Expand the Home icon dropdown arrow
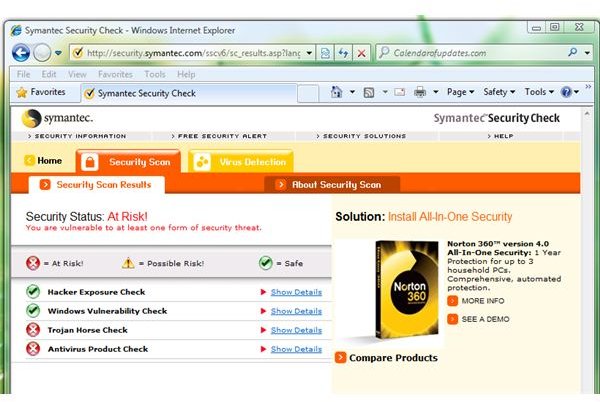The height and width of the screenshot is (402, 600). click(352, 92)
